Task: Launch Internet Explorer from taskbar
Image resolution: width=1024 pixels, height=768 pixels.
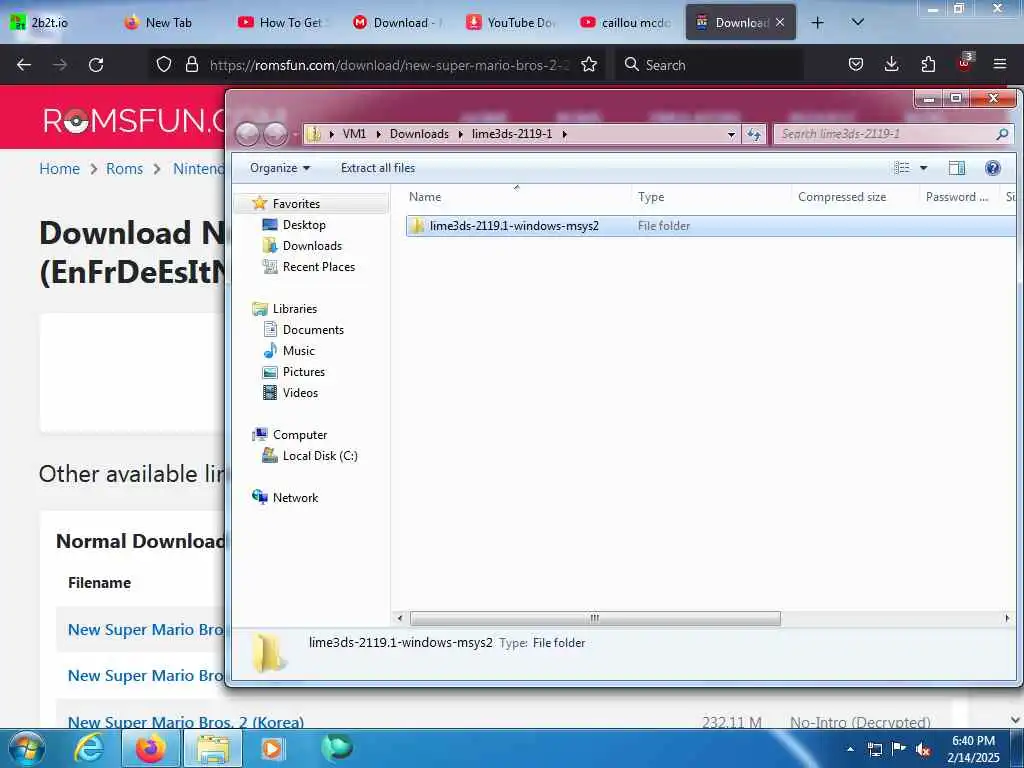Action: [88, 748]
